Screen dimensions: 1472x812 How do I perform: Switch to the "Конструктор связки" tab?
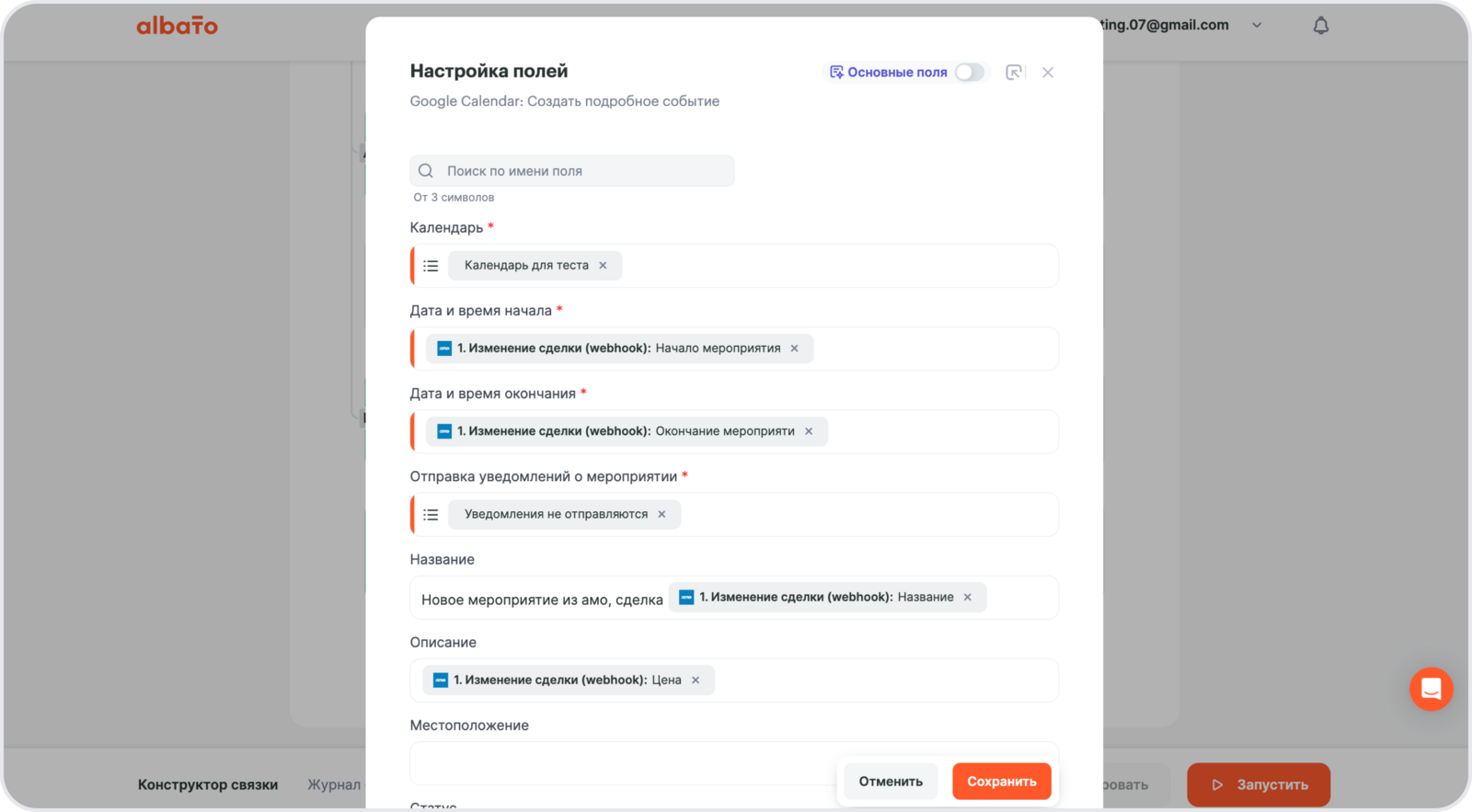(208, 784)
